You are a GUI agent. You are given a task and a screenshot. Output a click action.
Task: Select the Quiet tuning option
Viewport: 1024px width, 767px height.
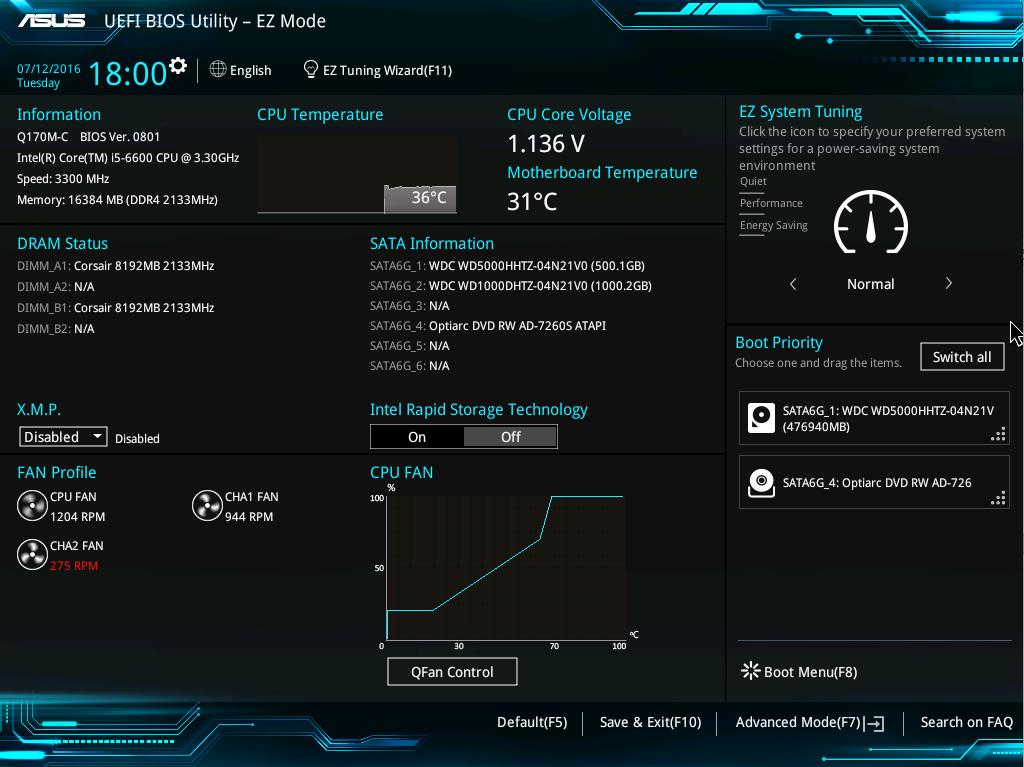click(x=753, y=182)
